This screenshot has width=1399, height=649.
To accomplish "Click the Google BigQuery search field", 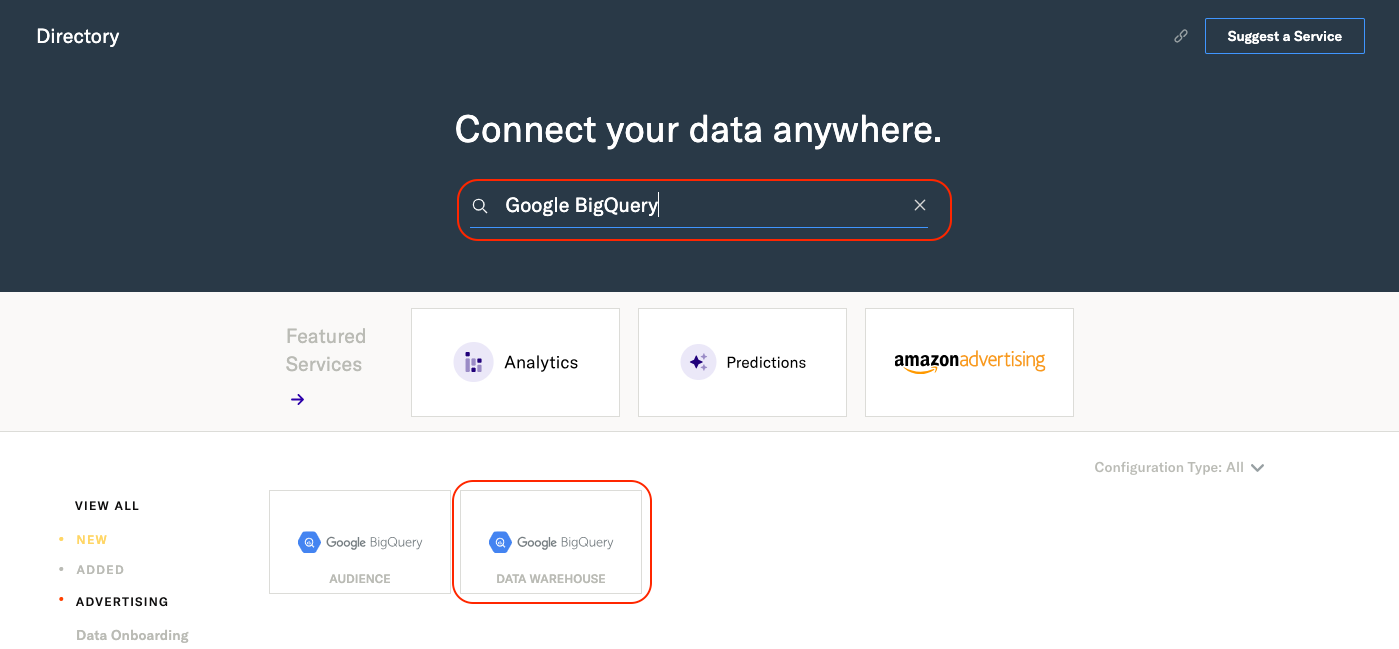I will click(699, 205).
